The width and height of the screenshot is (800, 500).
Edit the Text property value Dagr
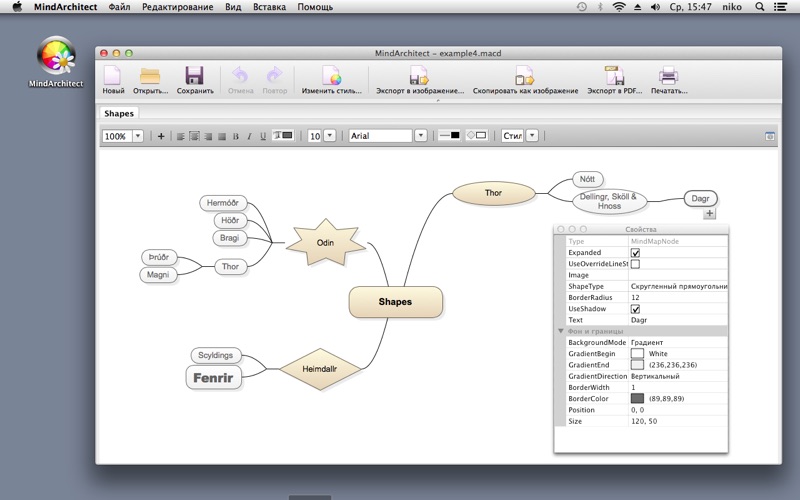(678, 320)
